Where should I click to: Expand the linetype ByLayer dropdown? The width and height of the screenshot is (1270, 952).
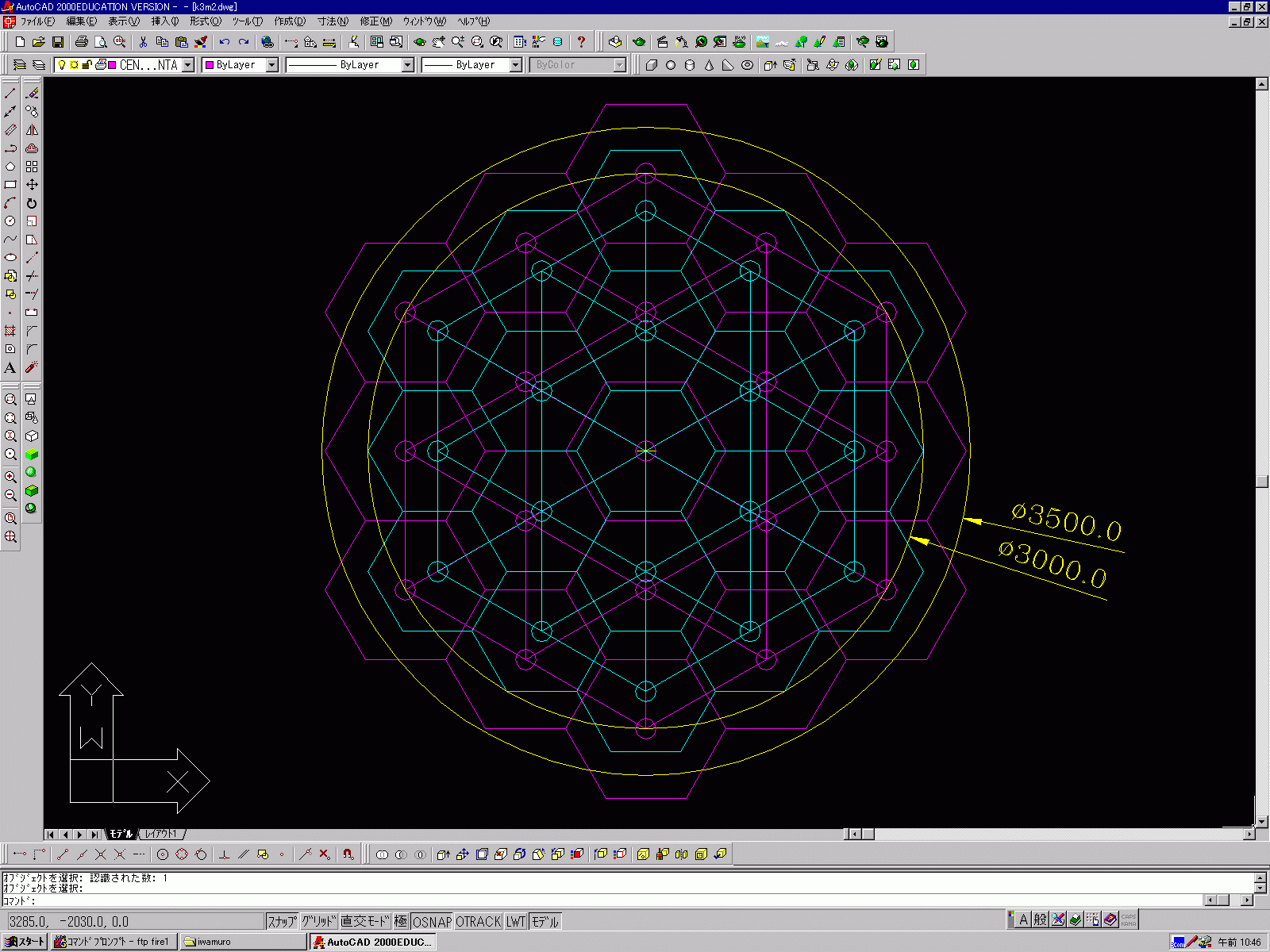tap(408, 65)
